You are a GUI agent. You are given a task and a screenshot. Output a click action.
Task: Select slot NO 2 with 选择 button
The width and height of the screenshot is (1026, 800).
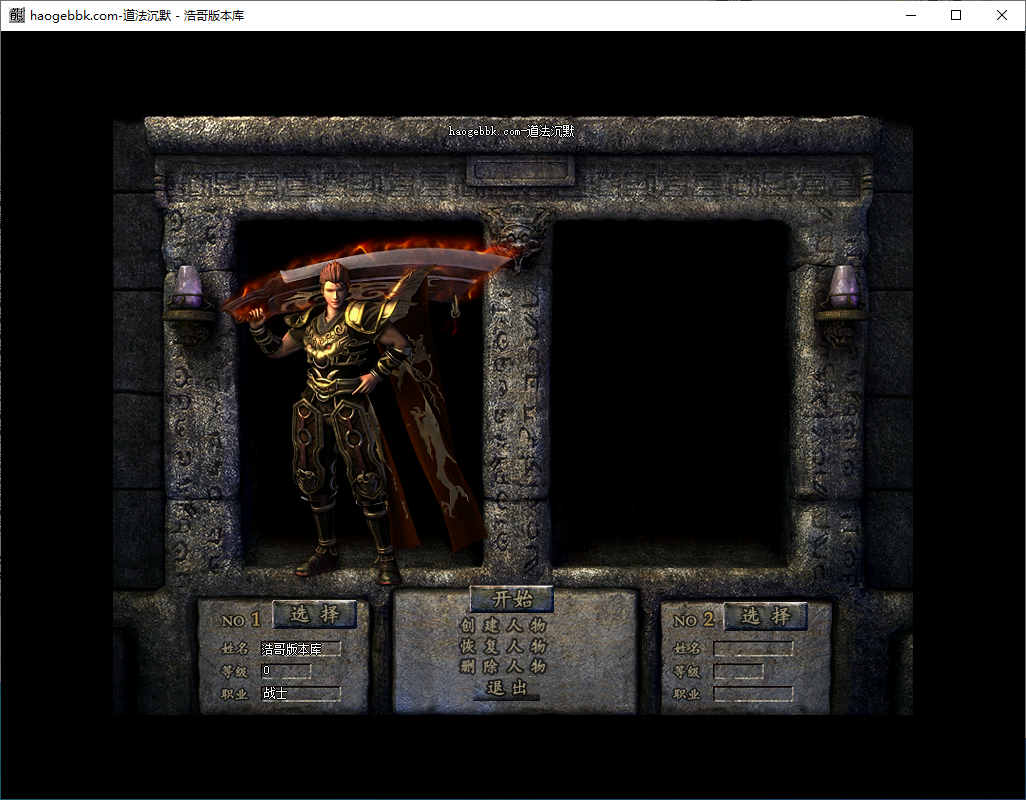[766, 616]
